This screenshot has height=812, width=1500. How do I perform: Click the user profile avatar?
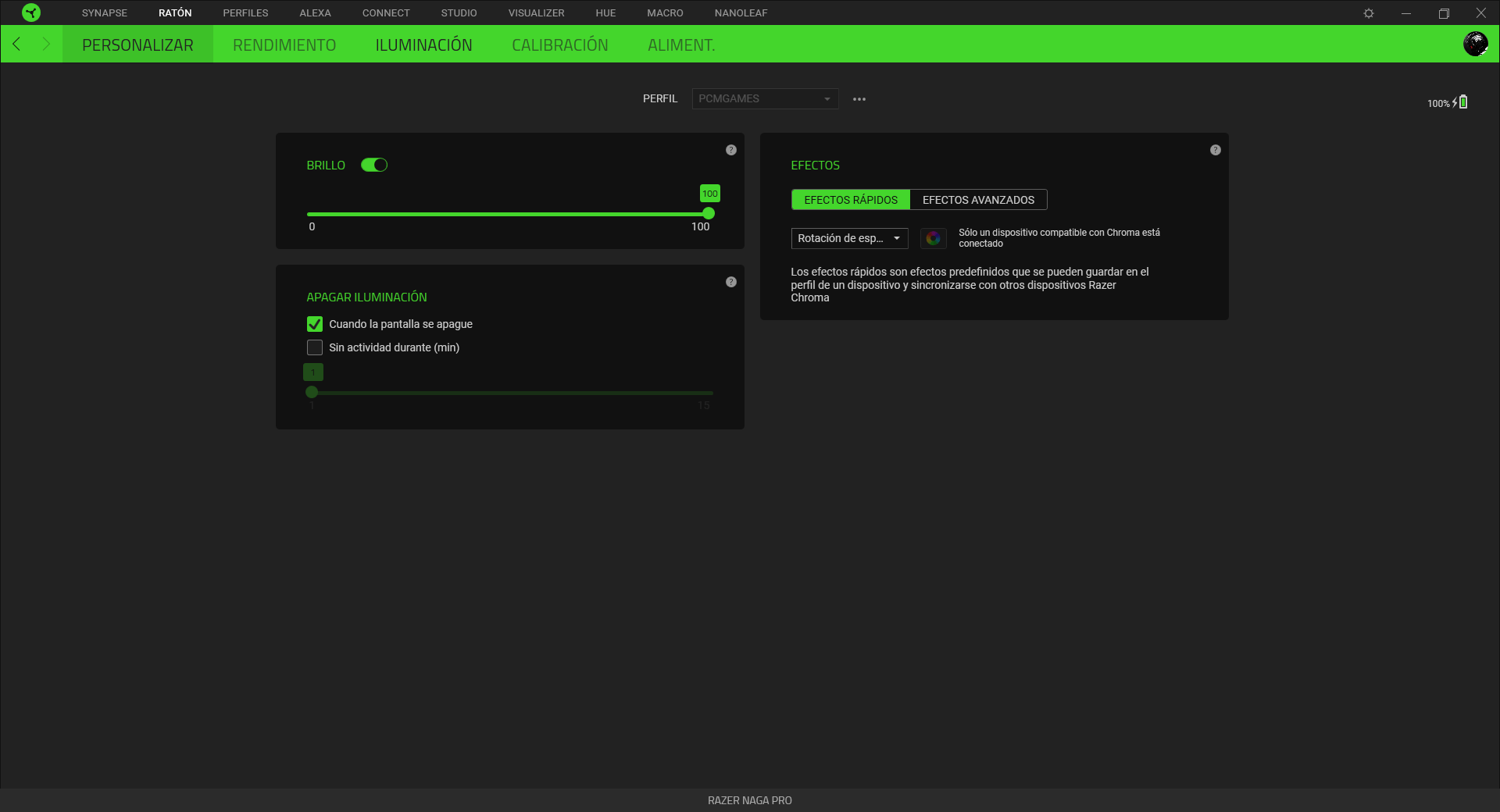pos(1476,44)
